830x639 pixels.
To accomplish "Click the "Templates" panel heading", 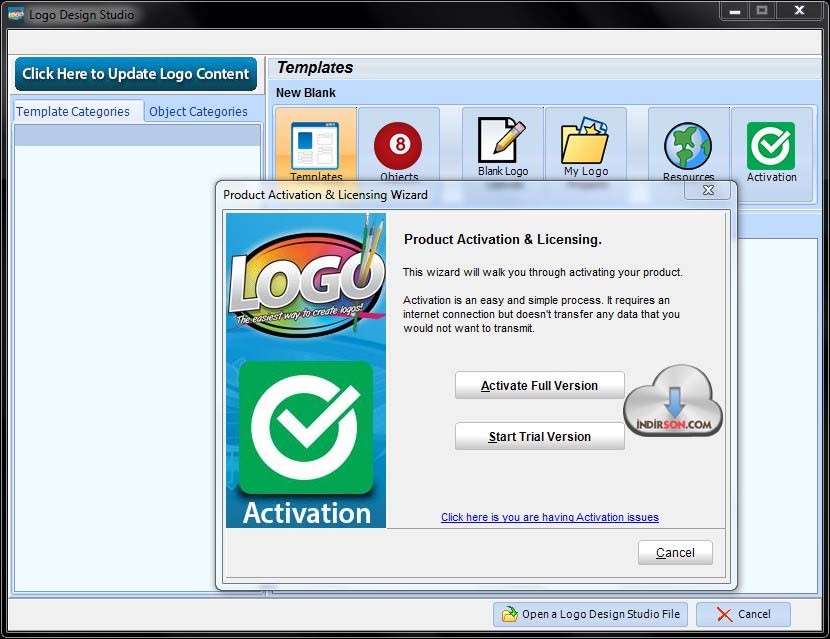I will coord(314,68).
